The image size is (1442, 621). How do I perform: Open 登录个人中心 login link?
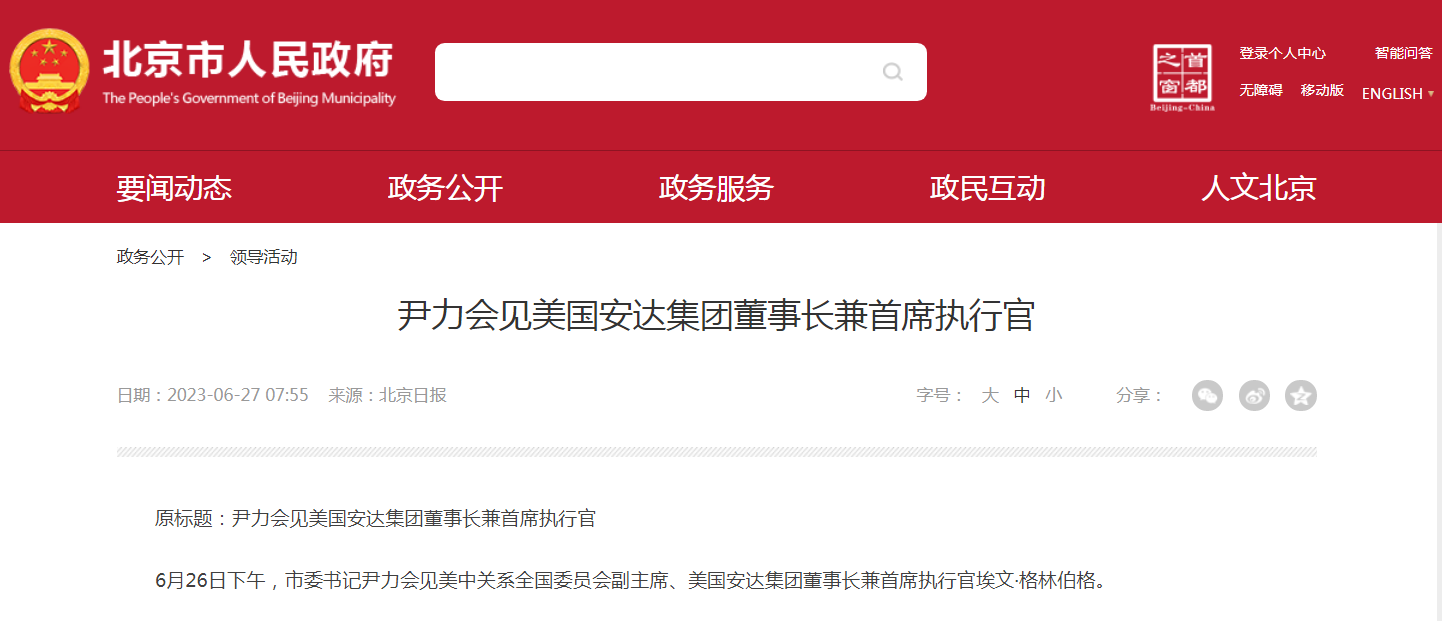(x=1283, y=54)
